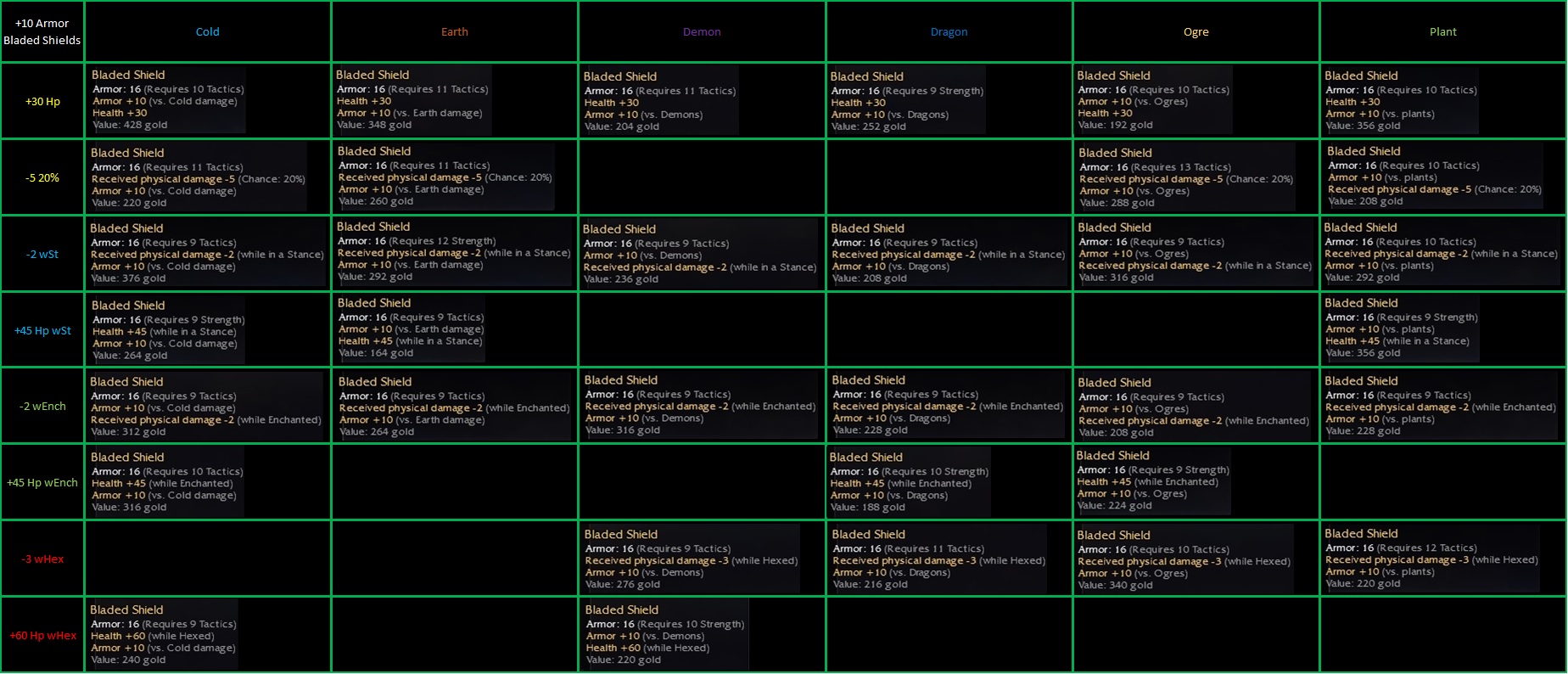
Task: Click the -2 wSt row label
Action: [x=42, y=255]
